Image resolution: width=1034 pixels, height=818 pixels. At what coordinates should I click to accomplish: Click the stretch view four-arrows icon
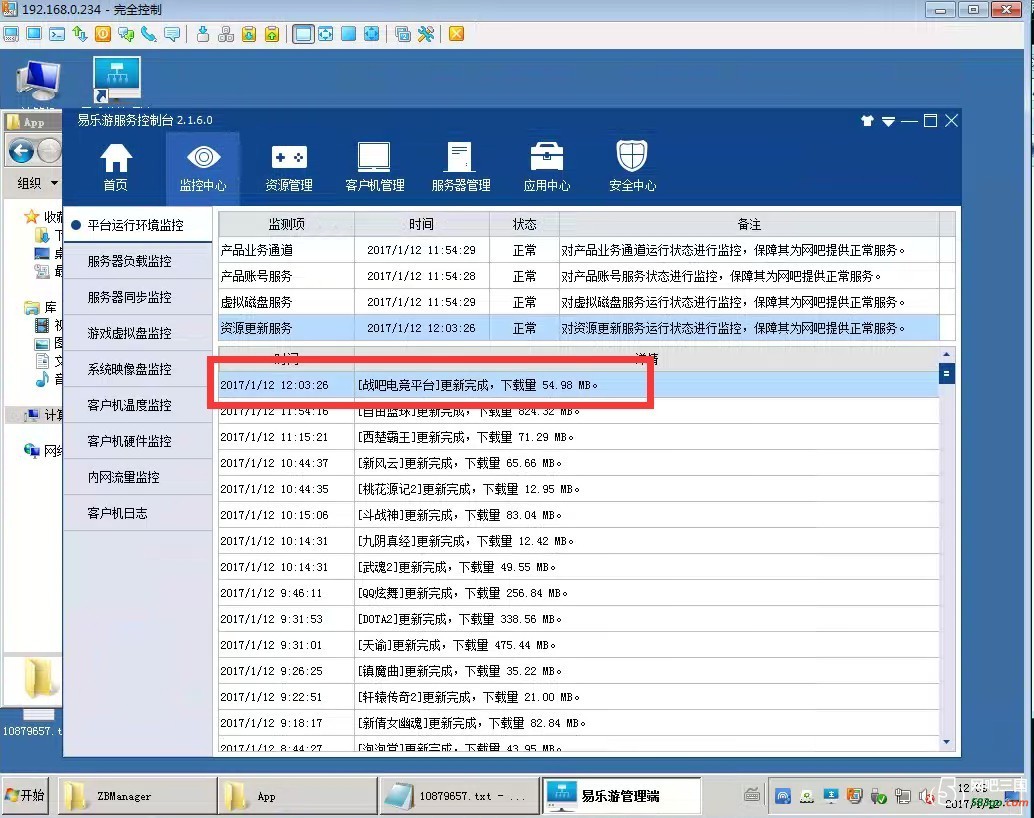[372, 34]
